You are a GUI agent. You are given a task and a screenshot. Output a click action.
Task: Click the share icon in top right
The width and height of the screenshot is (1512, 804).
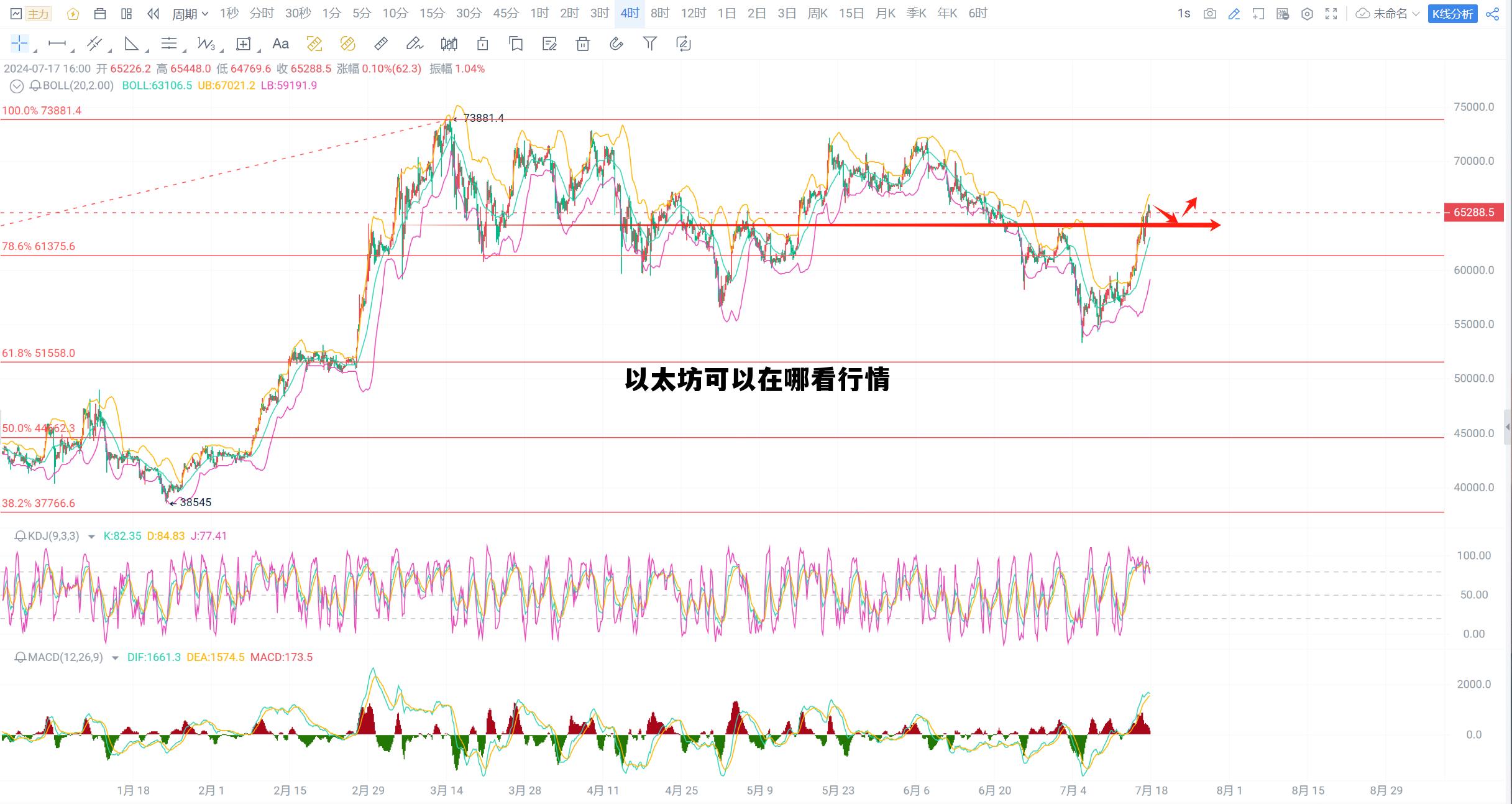1494,13
